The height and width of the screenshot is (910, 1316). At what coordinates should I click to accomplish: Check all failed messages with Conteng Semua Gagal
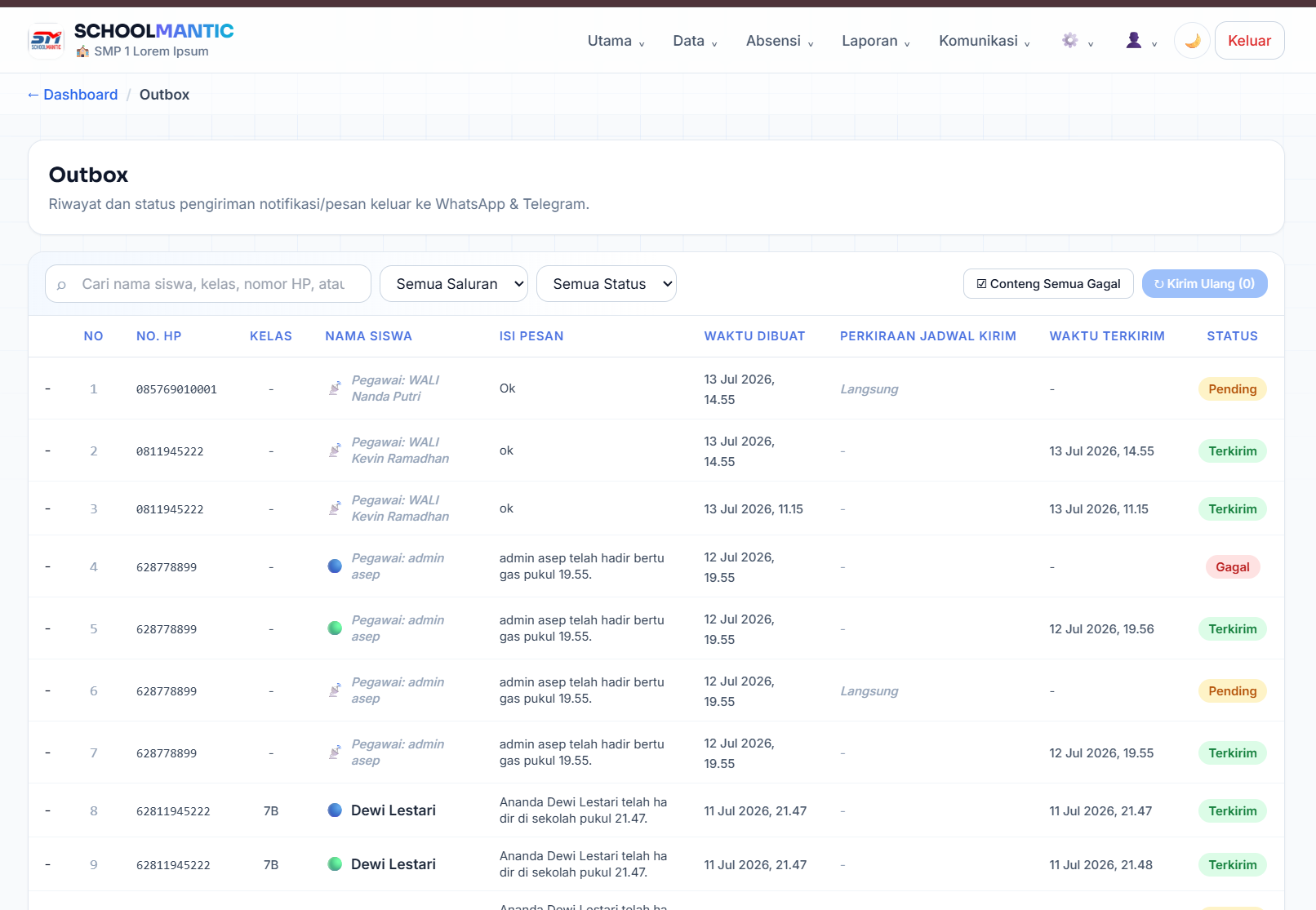tap(1048, 284)
